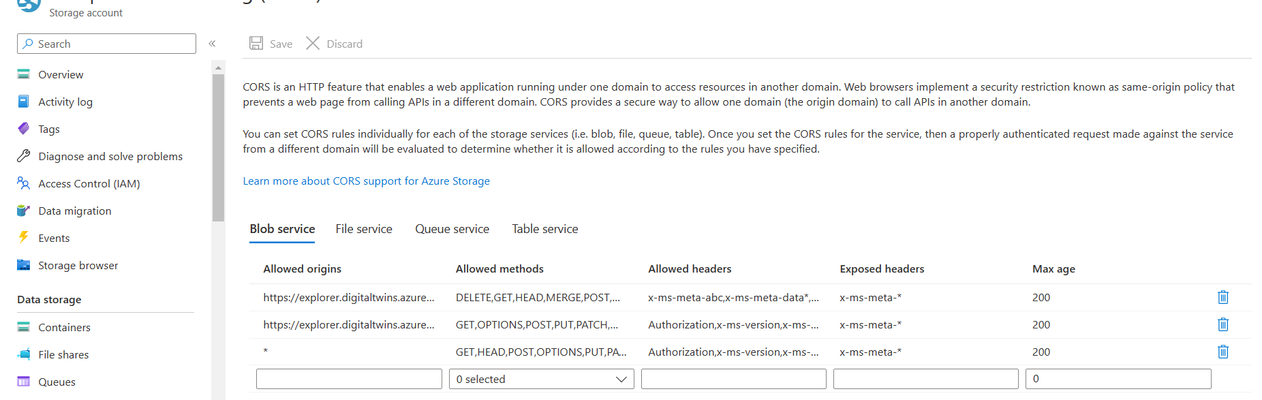Screen dimensions: 1262x400
Task: Open Storage browser menu item
Action: click(x=78, y=265)
